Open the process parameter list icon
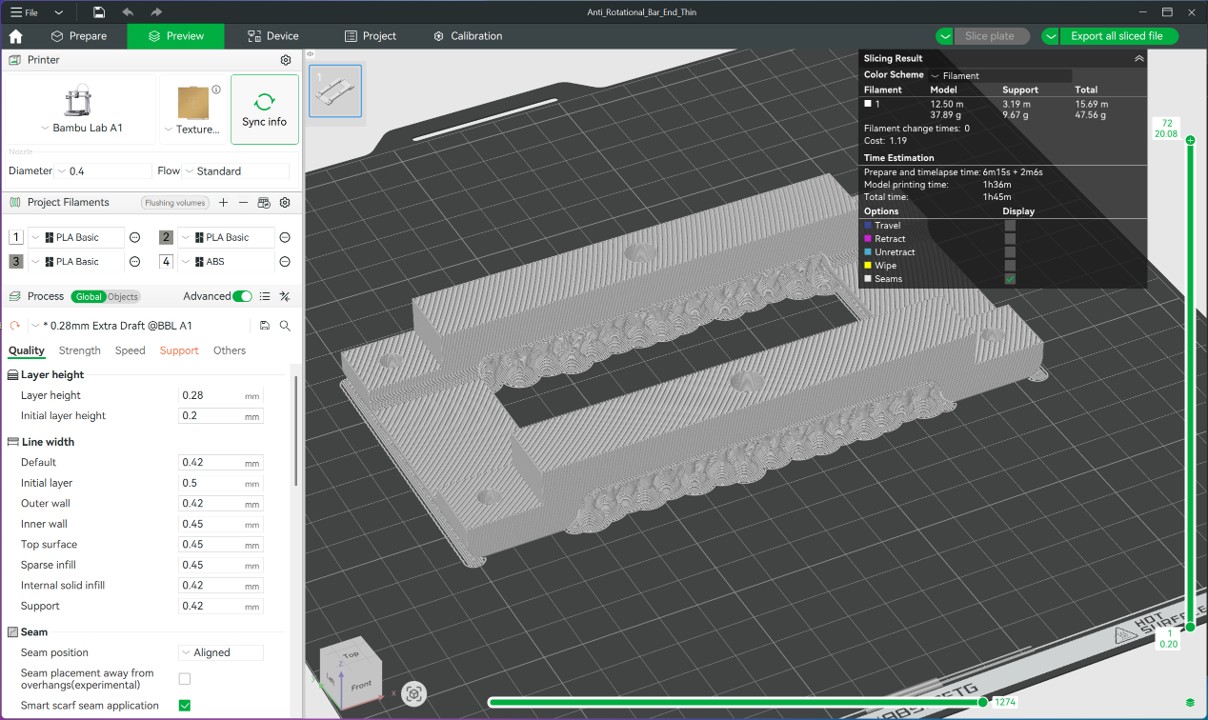The image size is (1208, 720). [x=265, y=296]
